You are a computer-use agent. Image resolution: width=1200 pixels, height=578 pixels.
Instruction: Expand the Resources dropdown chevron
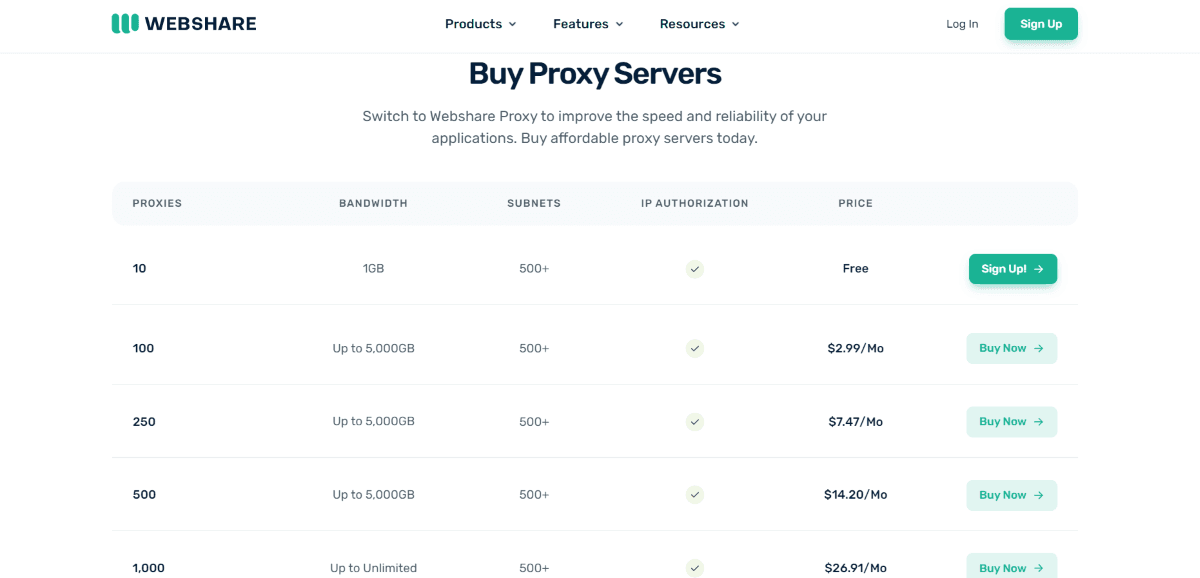tap(736, 24)
